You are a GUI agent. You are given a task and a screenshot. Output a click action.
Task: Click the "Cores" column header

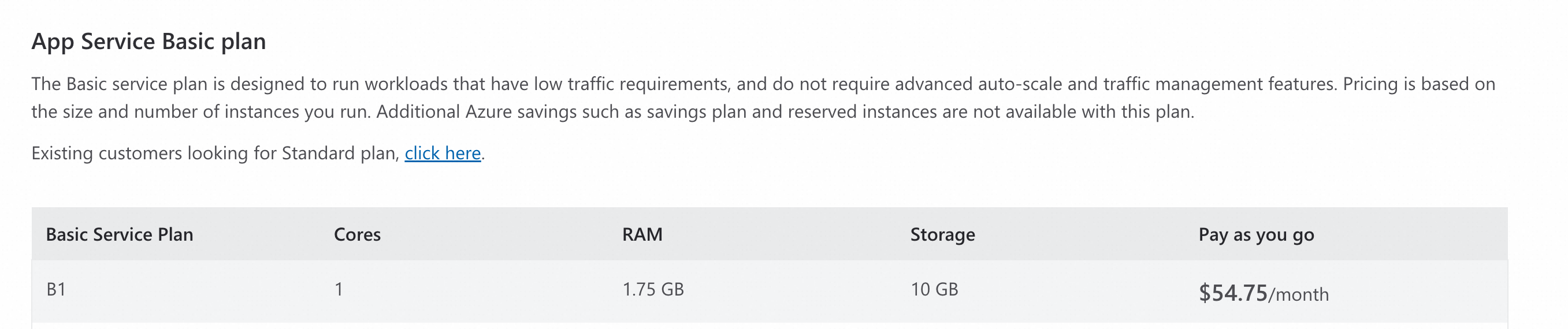357,235
